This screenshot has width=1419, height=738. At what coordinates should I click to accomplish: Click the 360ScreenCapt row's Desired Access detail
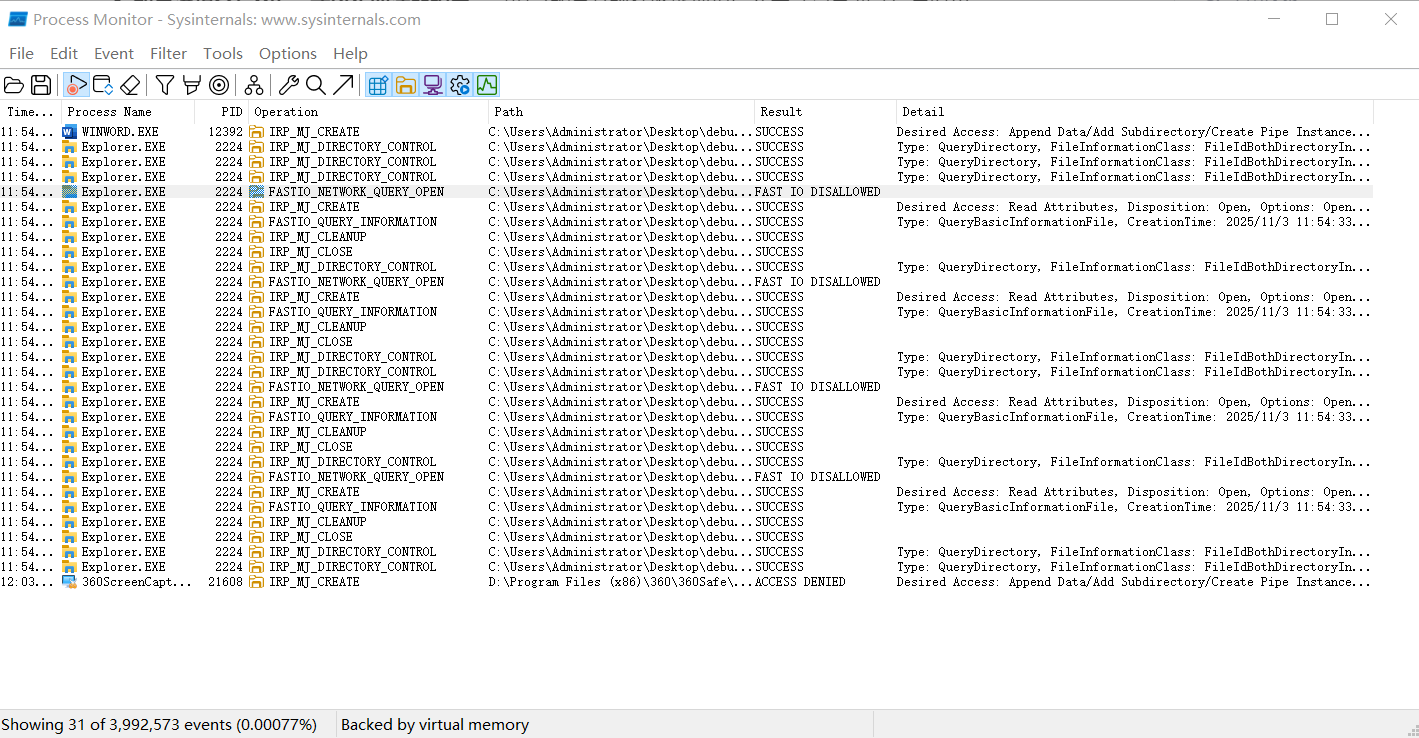(x=1134, y=582)
